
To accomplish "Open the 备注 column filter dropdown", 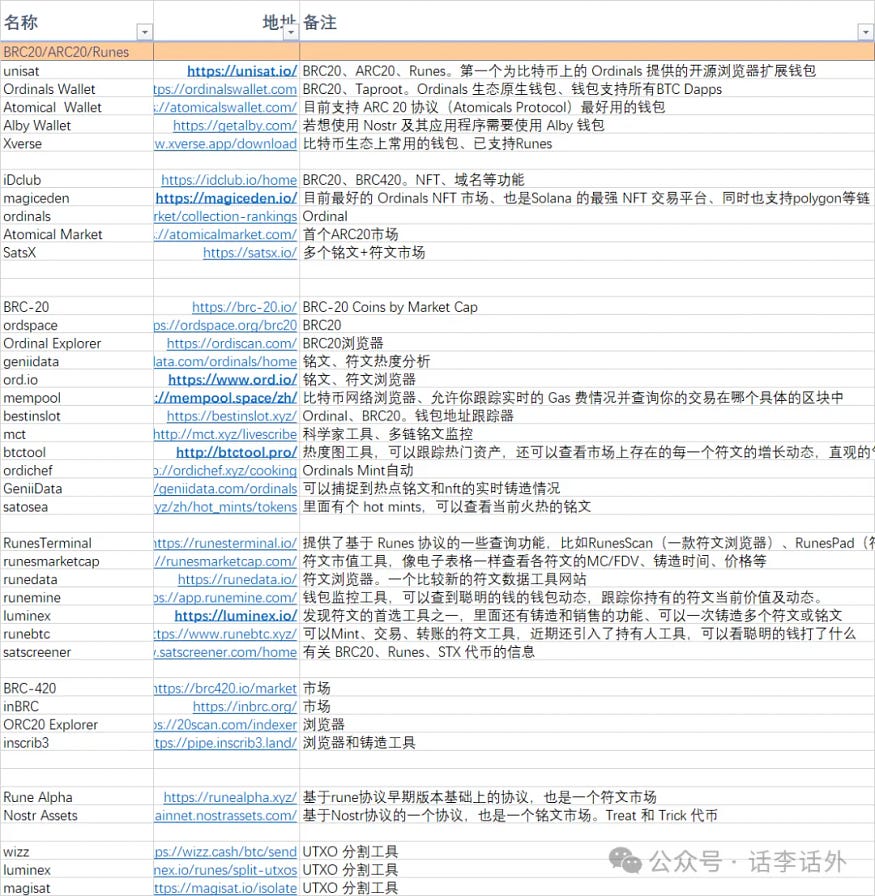I will [866, 32].
